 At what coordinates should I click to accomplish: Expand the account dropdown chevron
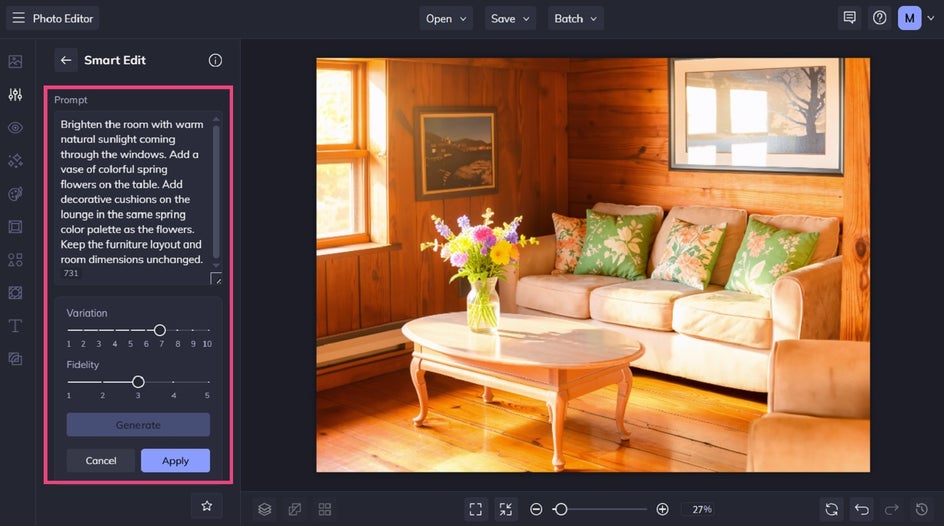931,18
